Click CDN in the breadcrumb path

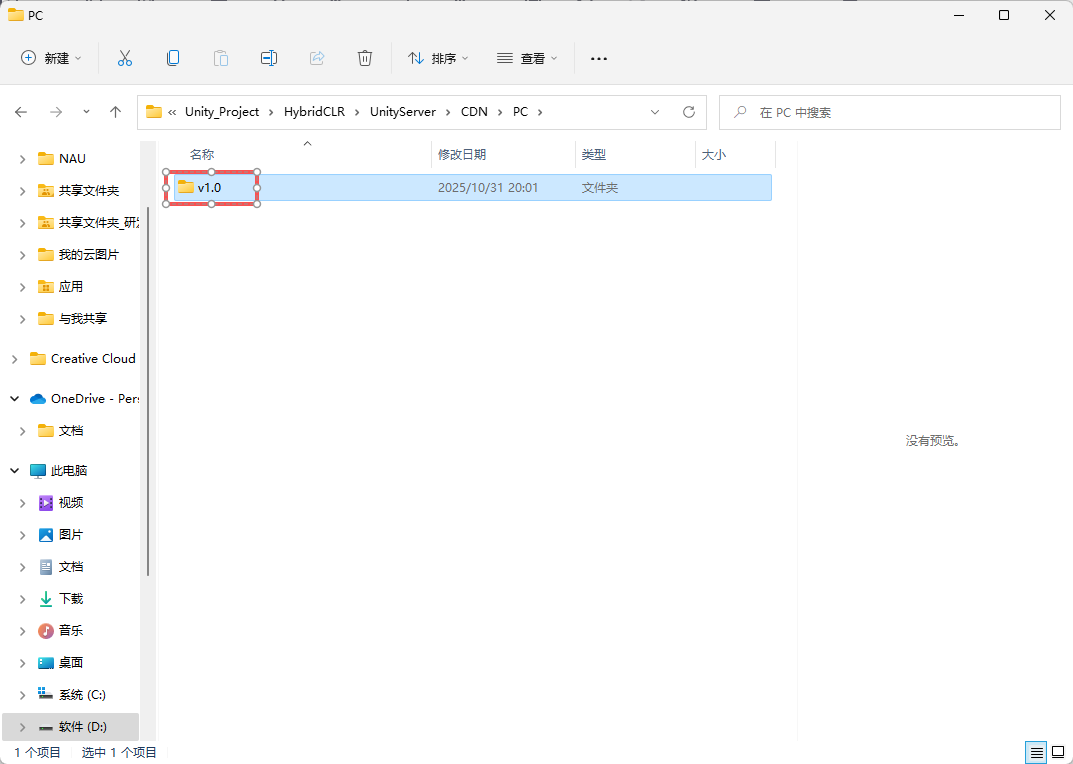coord(474,112)
